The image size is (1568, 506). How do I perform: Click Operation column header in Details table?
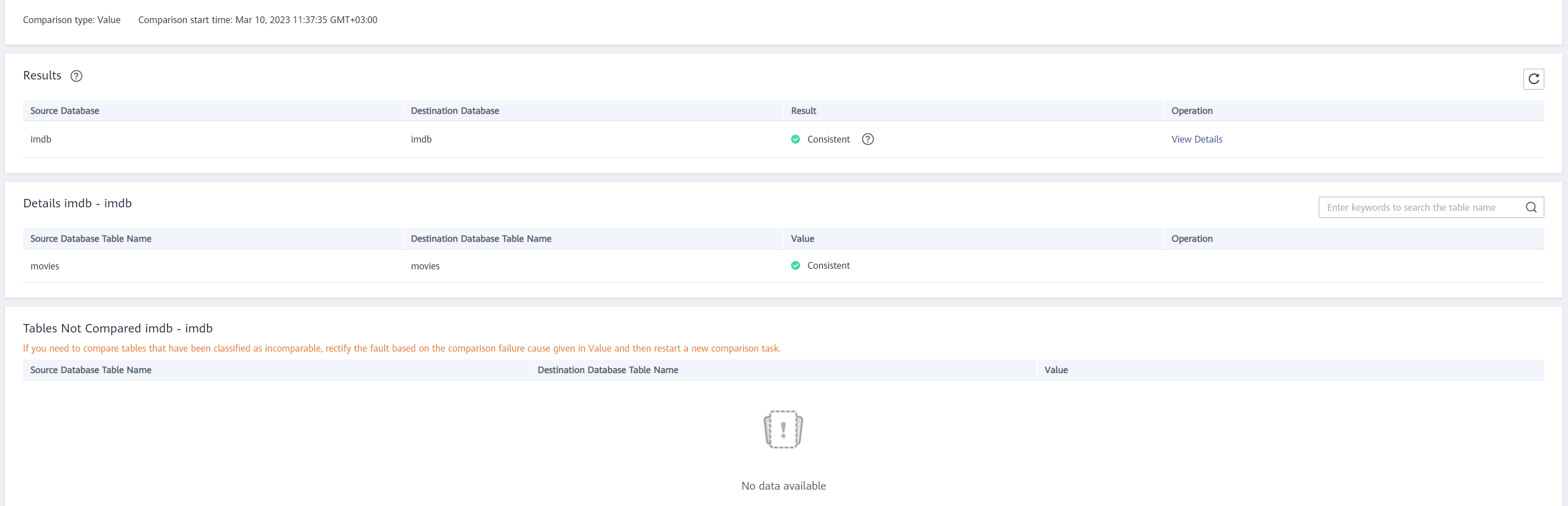[x=1191, y=239]
